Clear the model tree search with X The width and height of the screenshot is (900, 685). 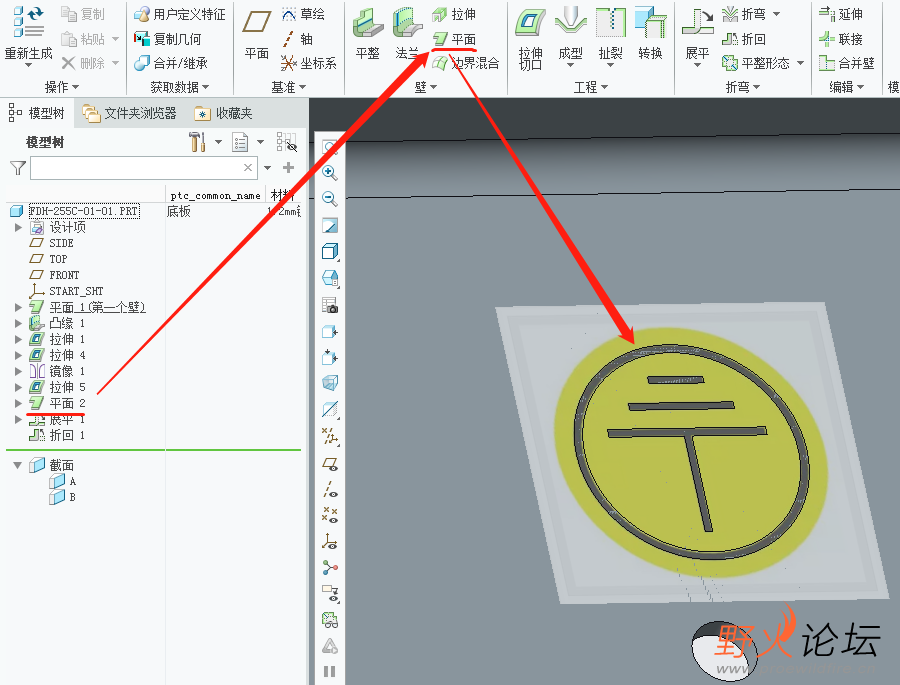[x=248, y=168]
